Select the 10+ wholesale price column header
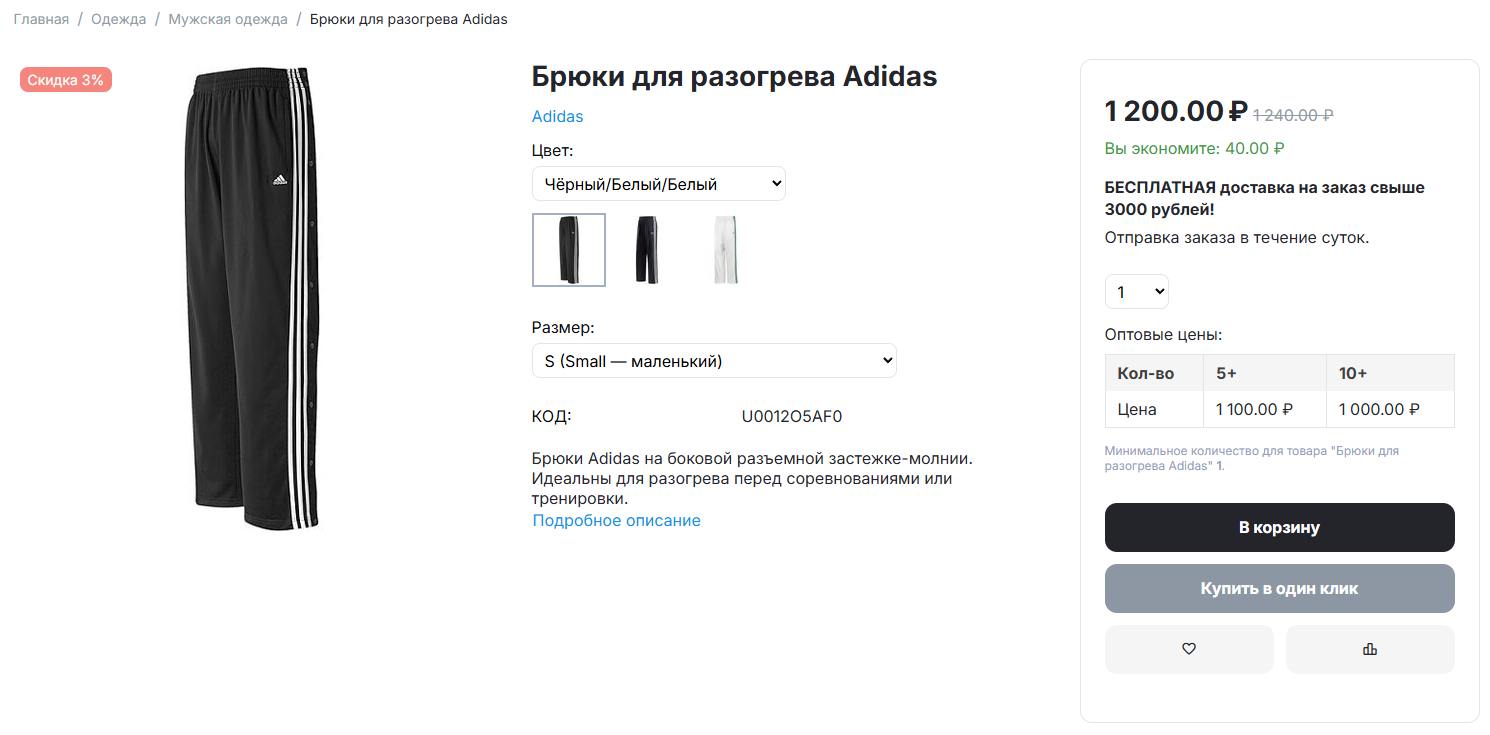Viewport: 1490px width, 735px height. (x=1390, y=373)
